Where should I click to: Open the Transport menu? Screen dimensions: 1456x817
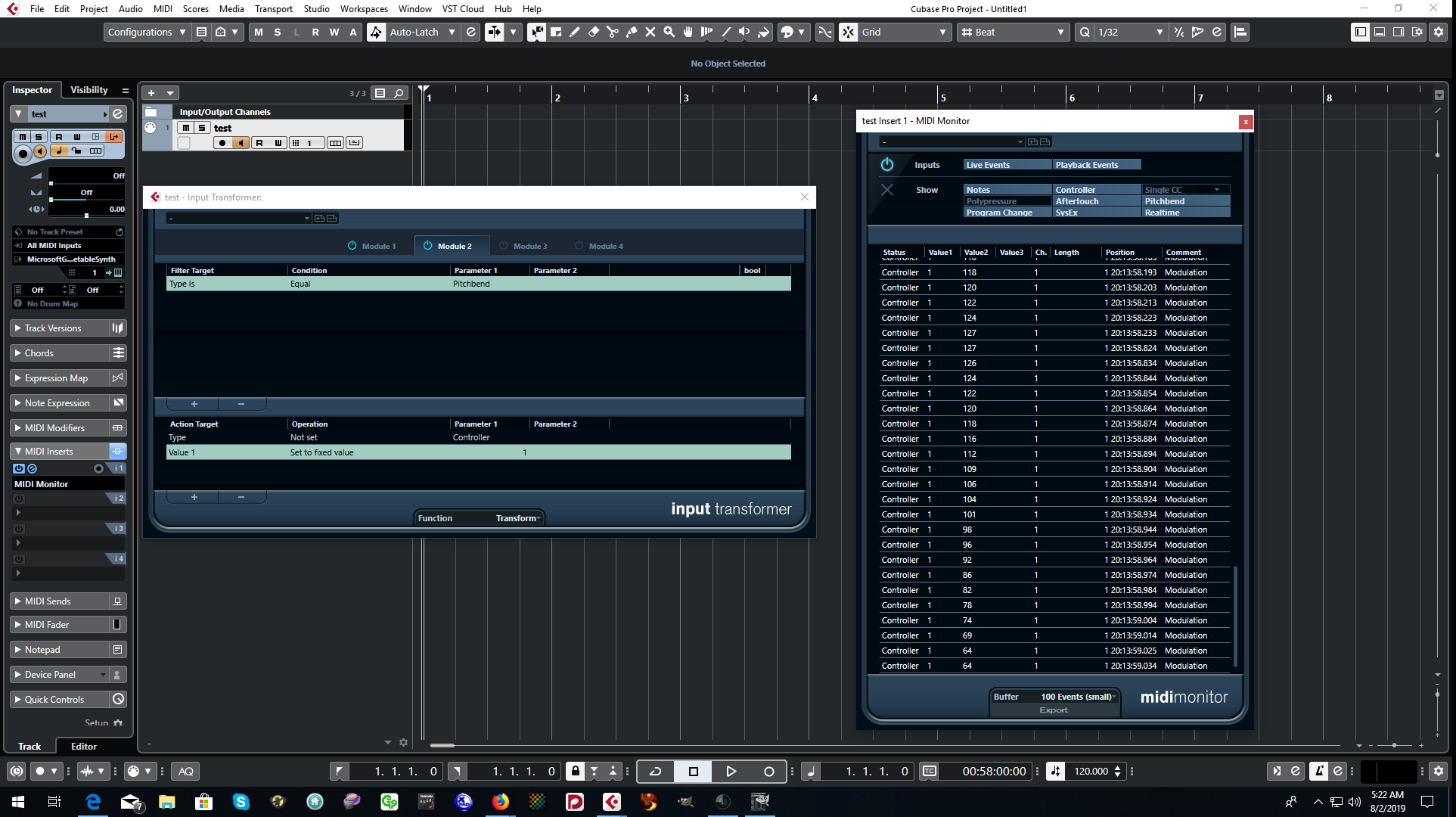tap(273, 9)
